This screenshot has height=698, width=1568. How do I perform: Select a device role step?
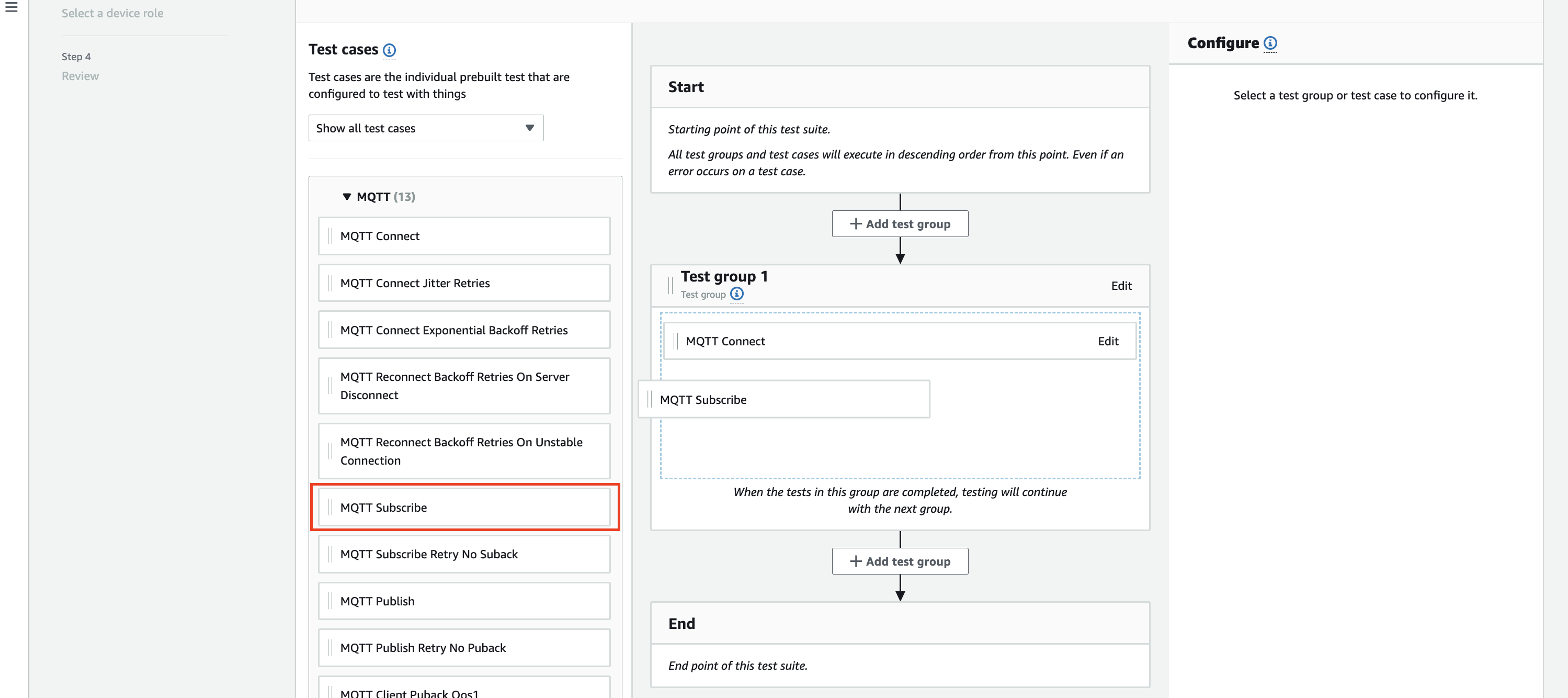pos(112,14)
